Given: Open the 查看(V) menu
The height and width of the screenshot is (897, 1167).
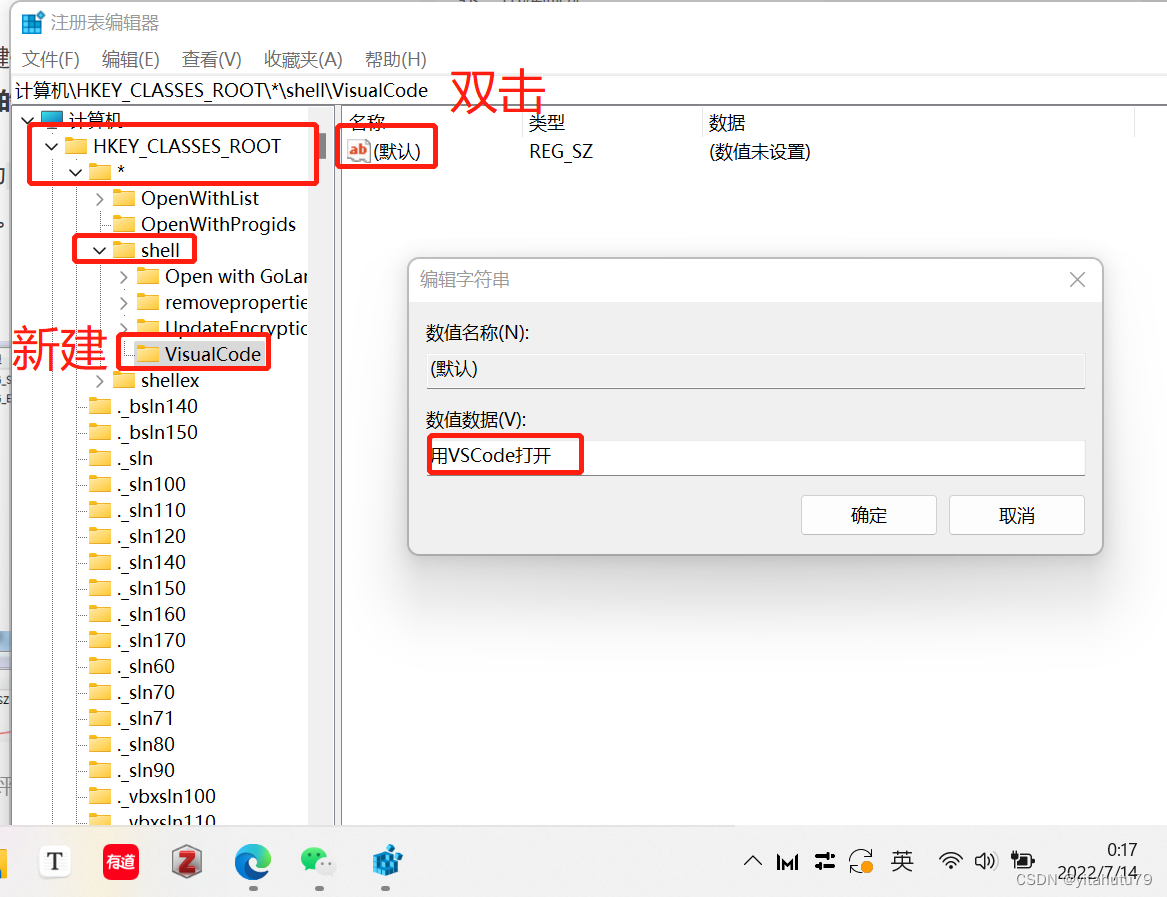Looking at the screenshot, I should pos(211,60).
